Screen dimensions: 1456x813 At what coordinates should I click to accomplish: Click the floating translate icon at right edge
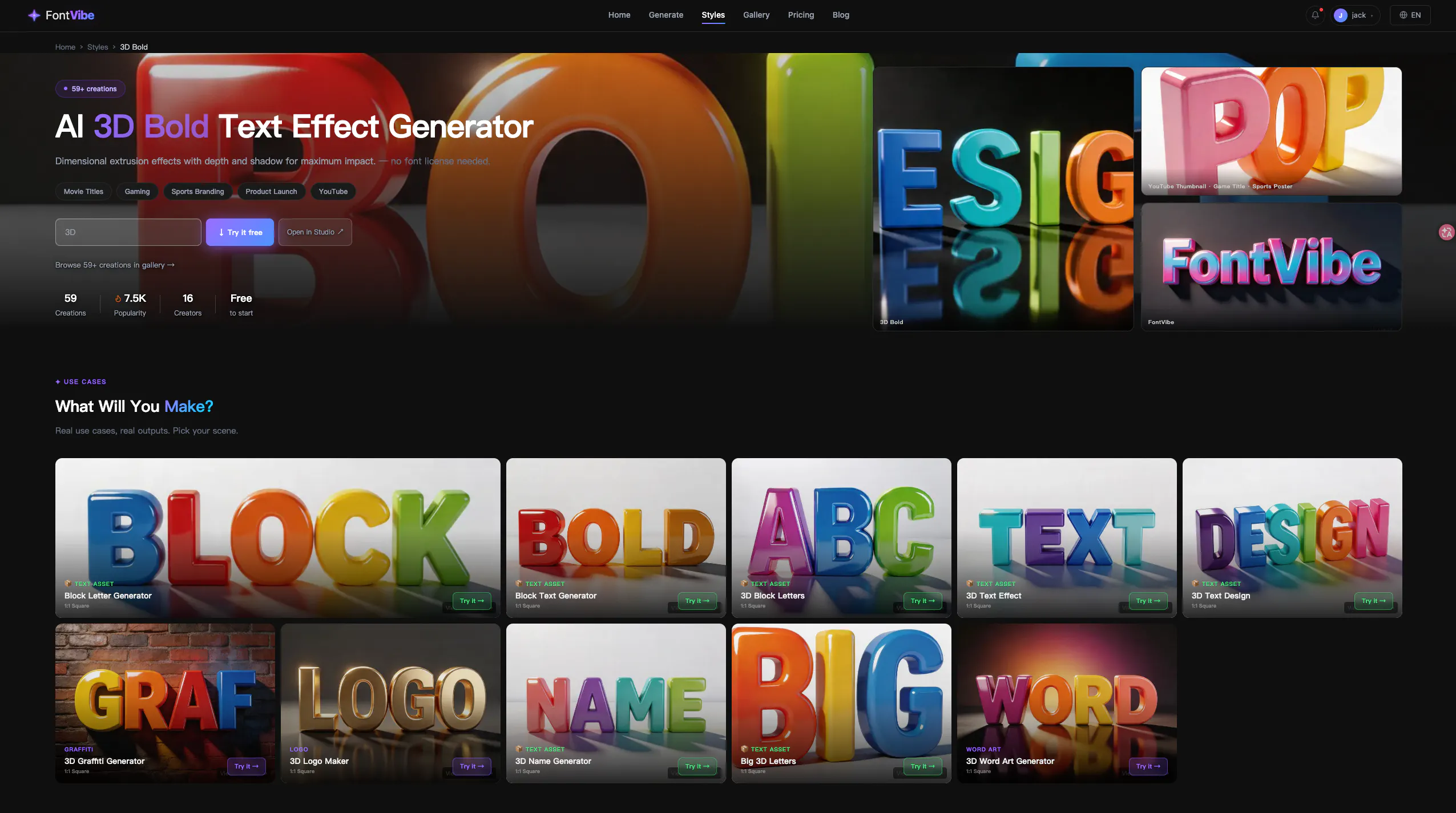tap(1446, 232)
